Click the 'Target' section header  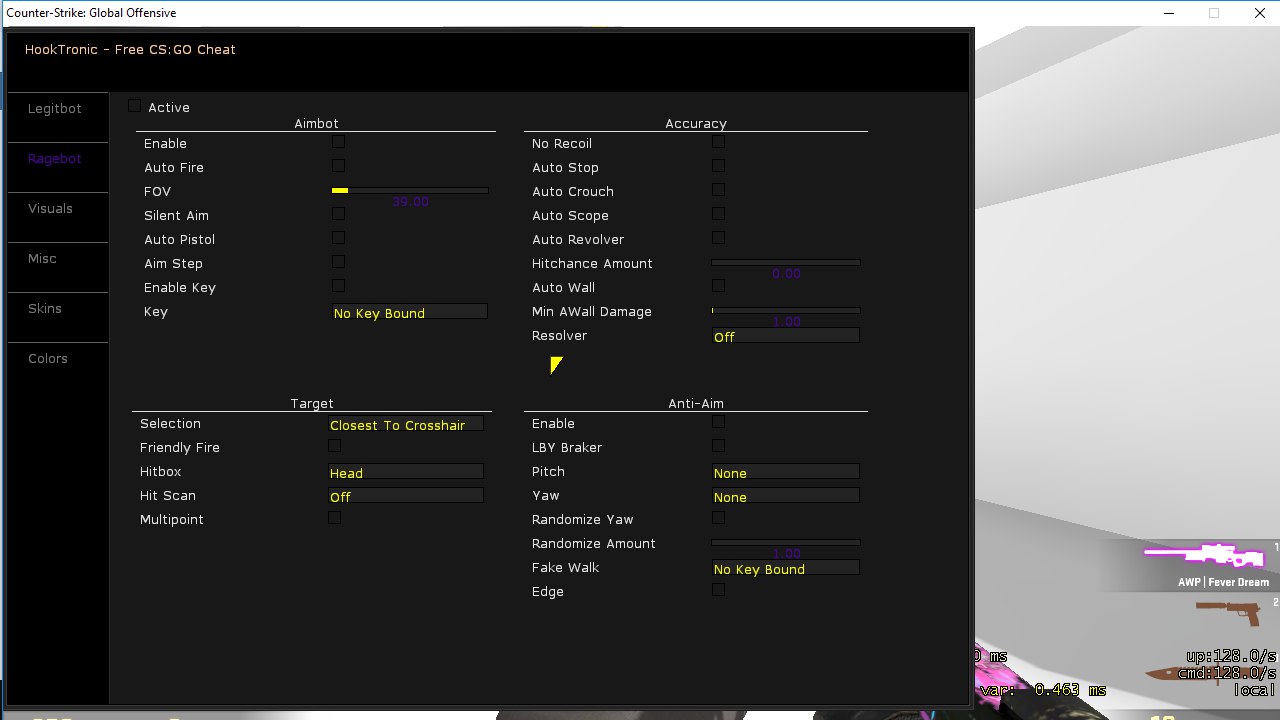click(x=312, y=403)
